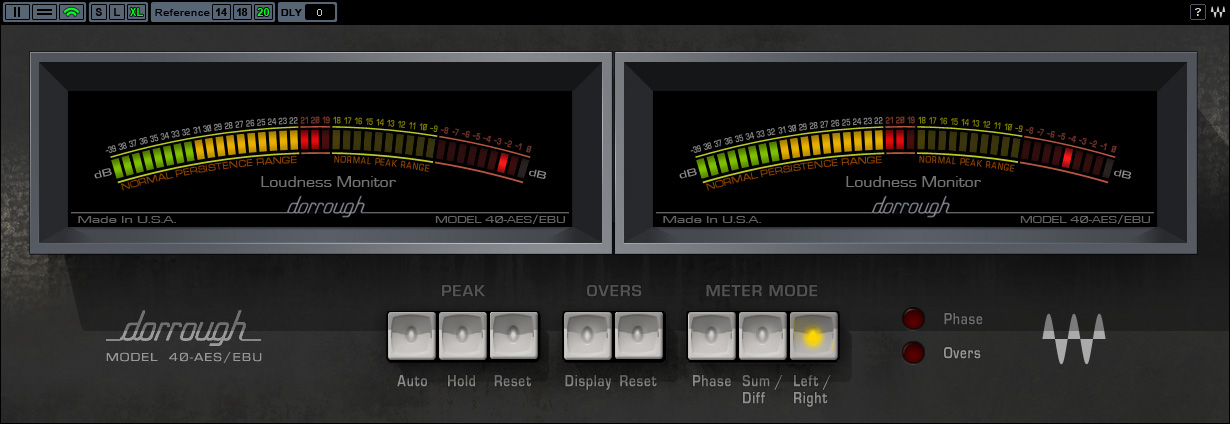Image resolution: width=1230 pixels, height=424 pixels.
Task: Click the dorrough MODEL 40-AES/EBU logo at bottom-left
Action: coord(186,336)
